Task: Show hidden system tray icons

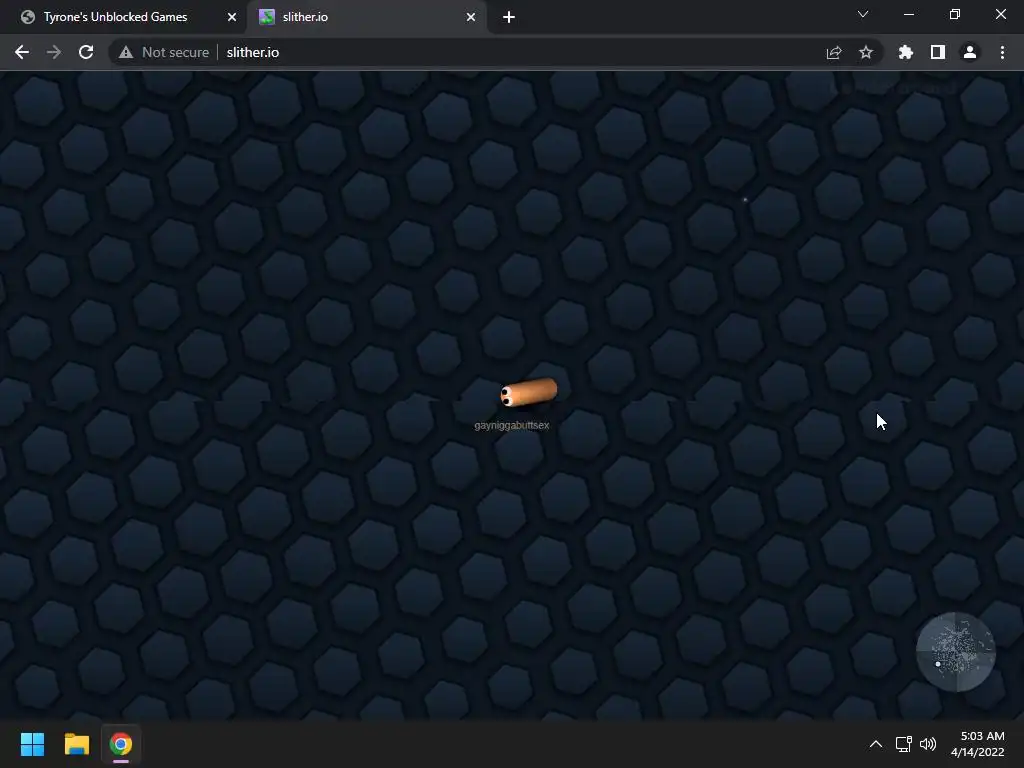Action: (876, 744)
